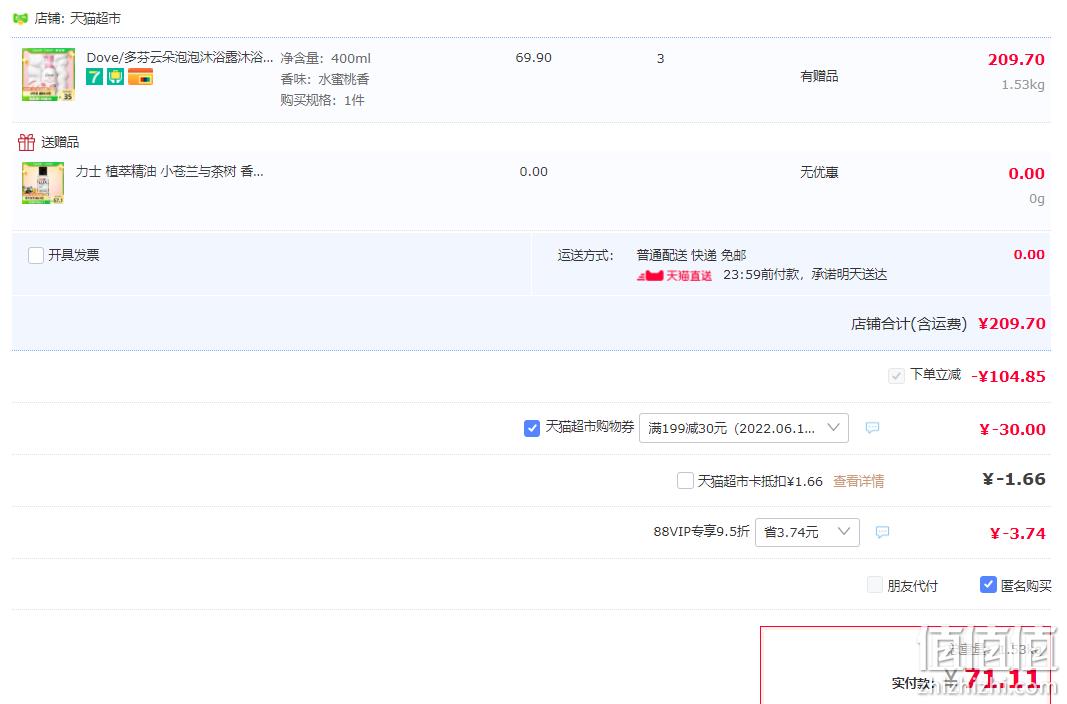This screenshot has width=1067, height=704.
Task: Click the 实付款 label
Action: pos(913,684)
